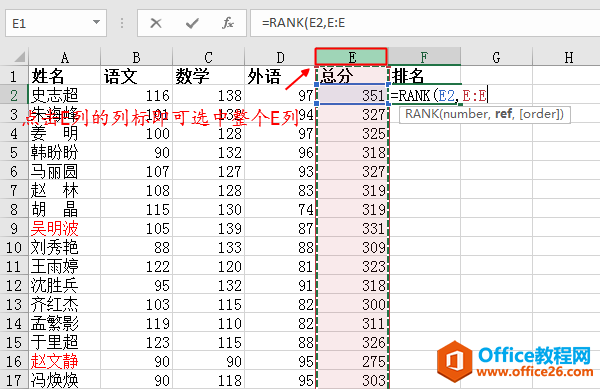Viewport: 600px width, 389px height.
Task: Cancel the formula entry with the X icon
Action: coord(156,23)
